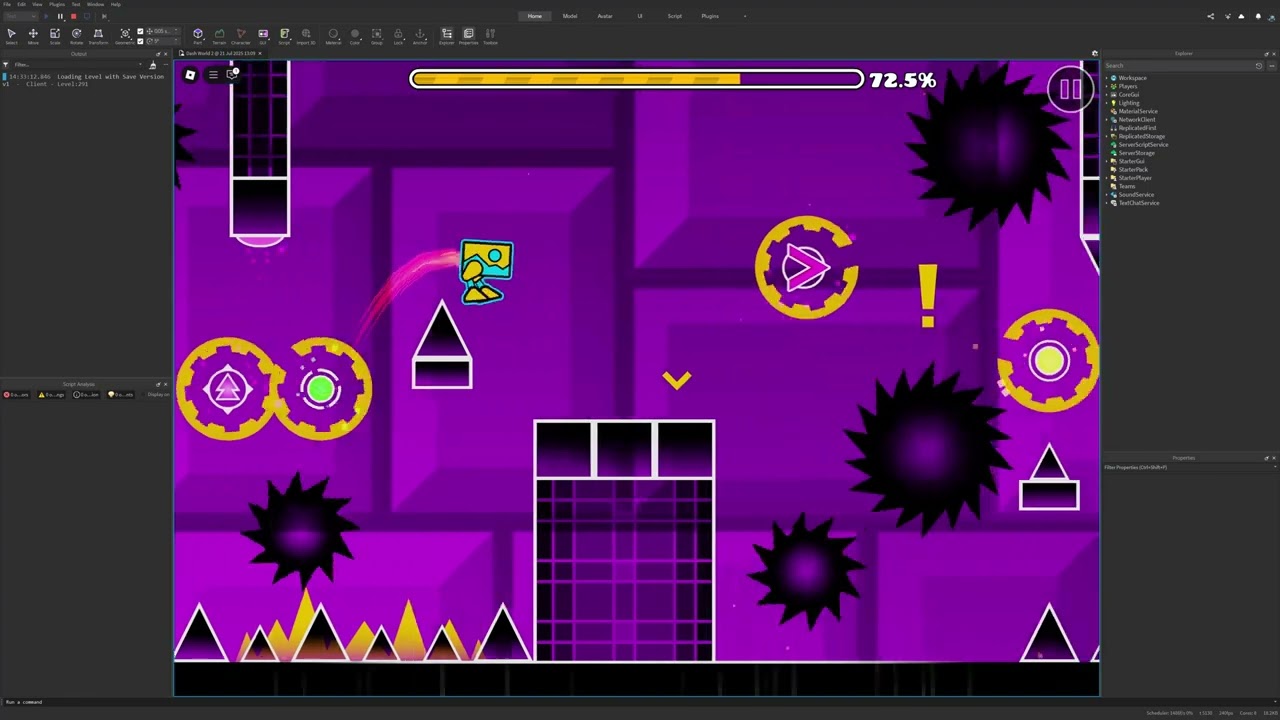Expand the CoreGui tree node
The image size is (1280, 720).
(x=1107, y=95)
